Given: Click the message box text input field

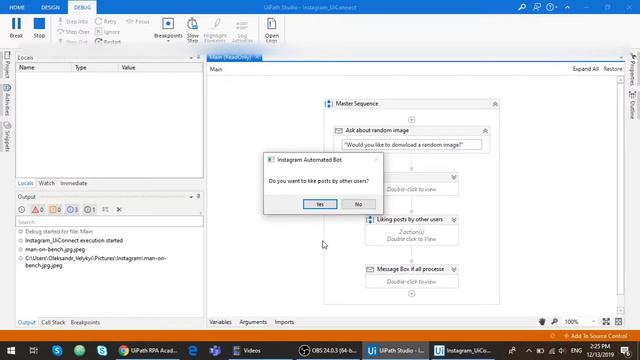Looking at the screenshot, I should (x=411, y=144).
